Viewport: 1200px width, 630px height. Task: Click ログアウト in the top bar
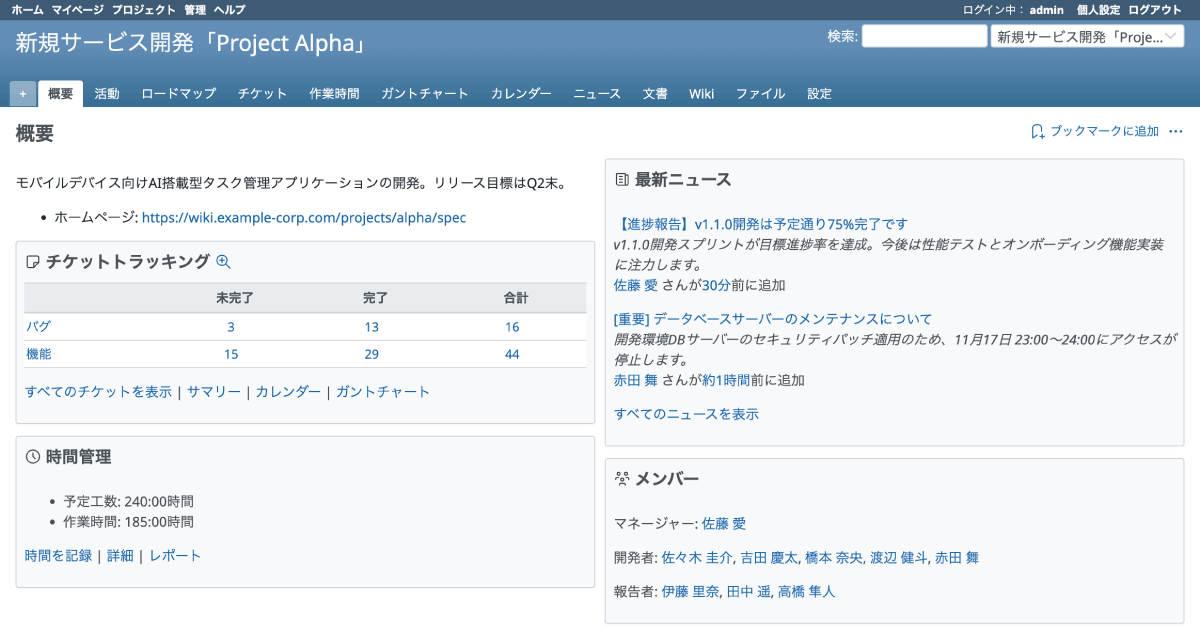click(1155, 9)
